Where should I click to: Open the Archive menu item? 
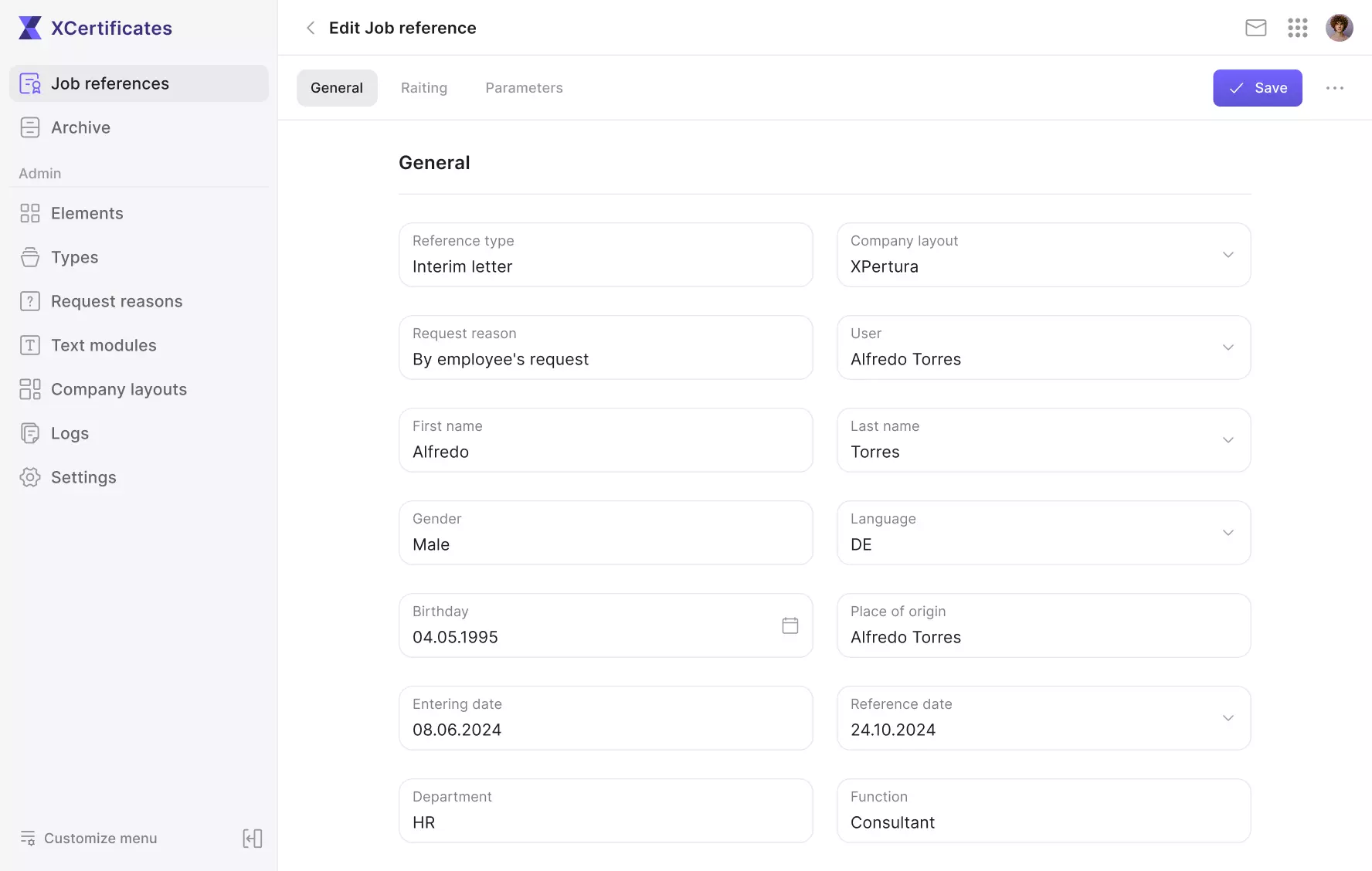point(139,127)
